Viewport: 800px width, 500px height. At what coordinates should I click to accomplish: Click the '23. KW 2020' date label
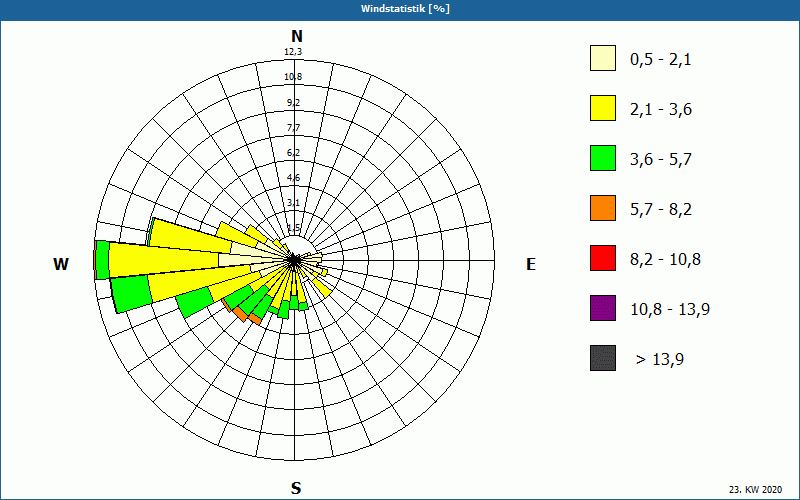(x=755, y=490)
